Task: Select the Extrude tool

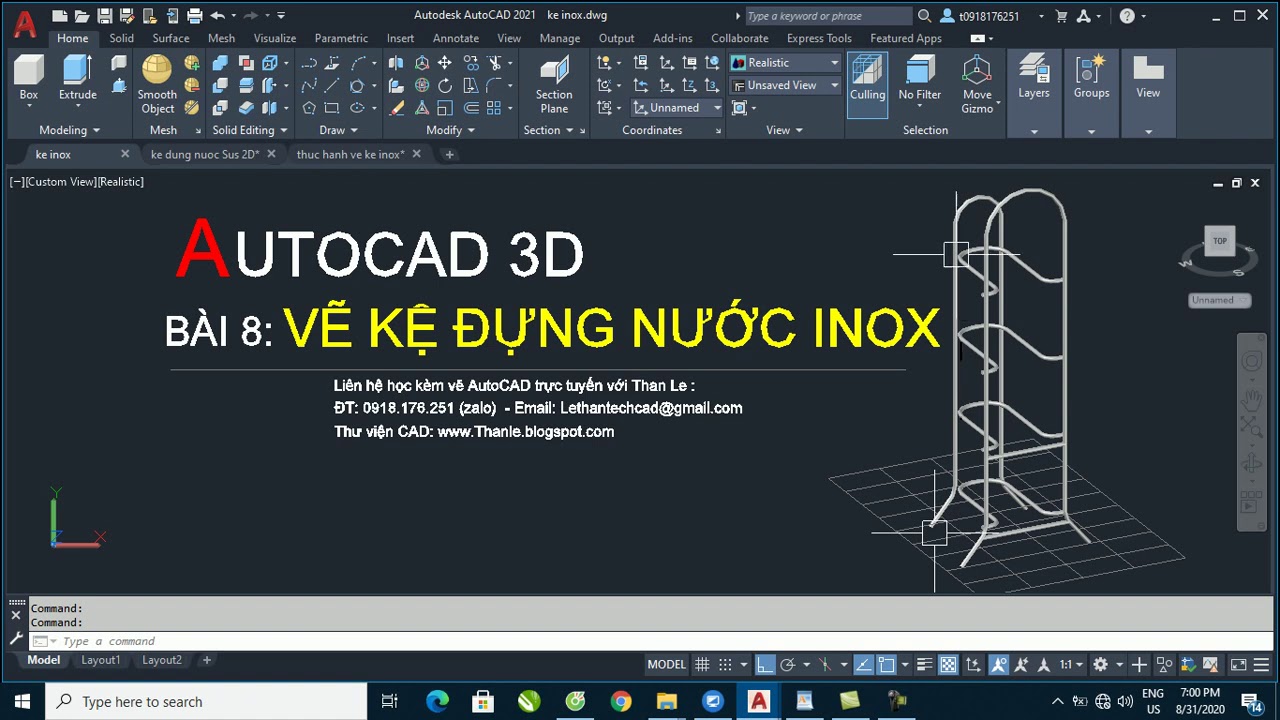Action: (77, 78)
